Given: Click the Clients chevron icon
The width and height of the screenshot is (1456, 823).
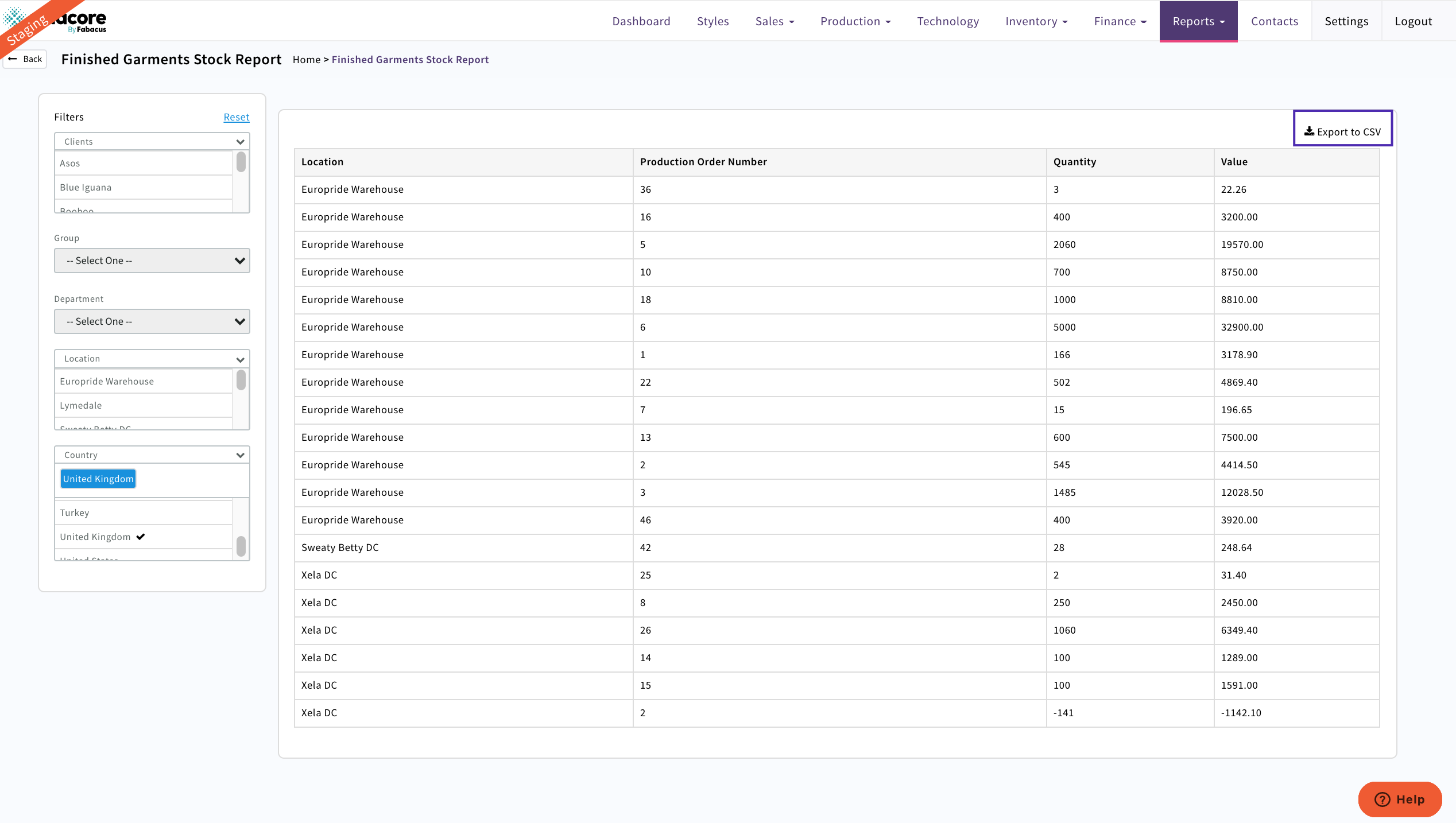Looking at the screenshot, I should tap(240, 142).
